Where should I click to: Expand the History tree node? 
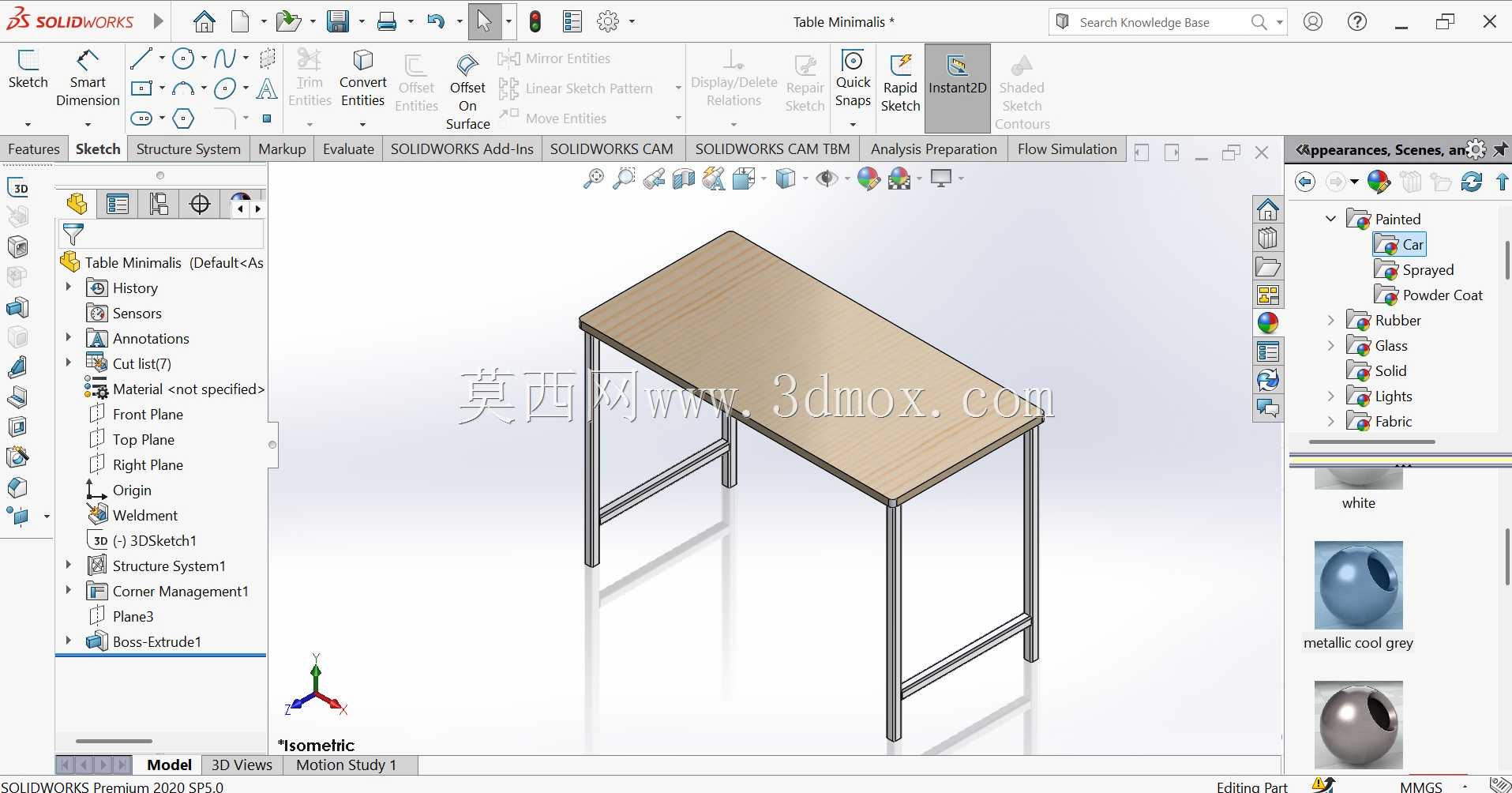click(69, 288)
